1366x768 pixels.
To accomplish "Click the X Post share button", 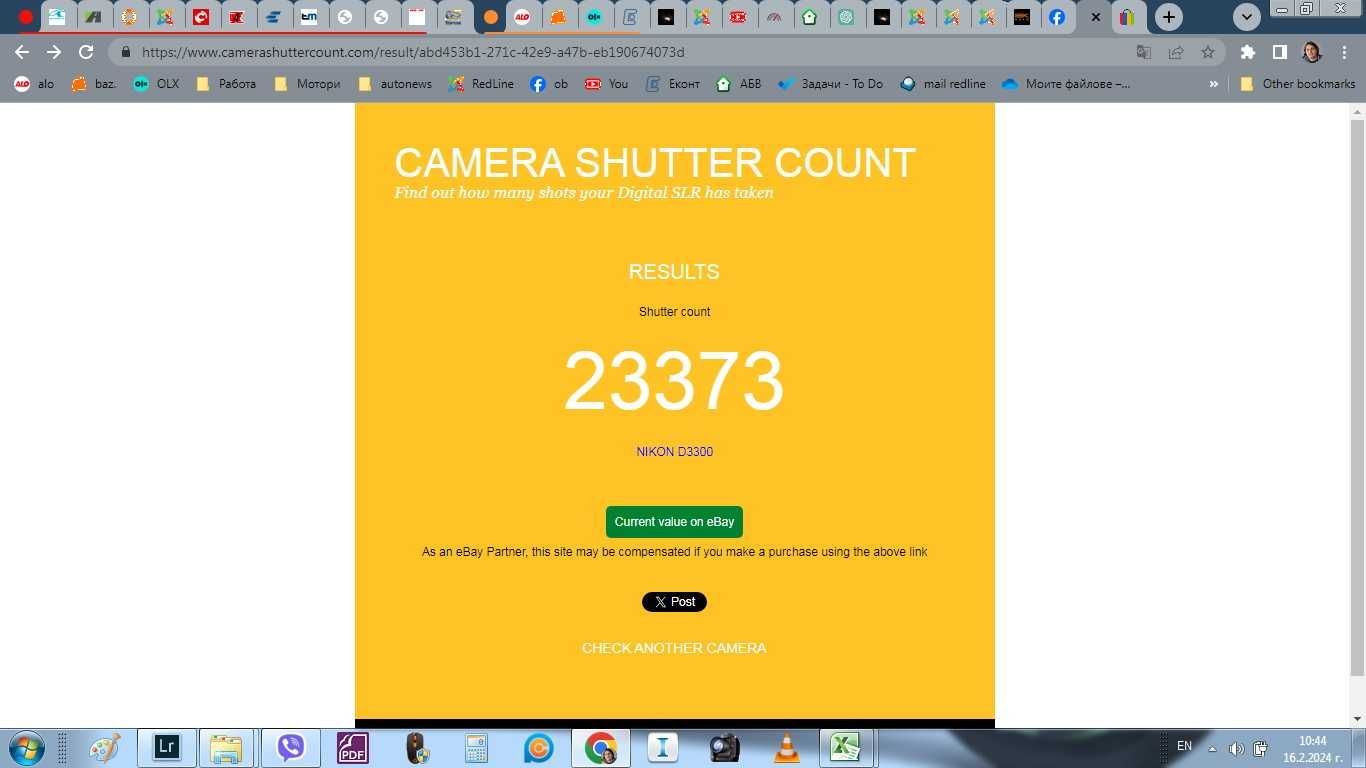I will (674, 602).
